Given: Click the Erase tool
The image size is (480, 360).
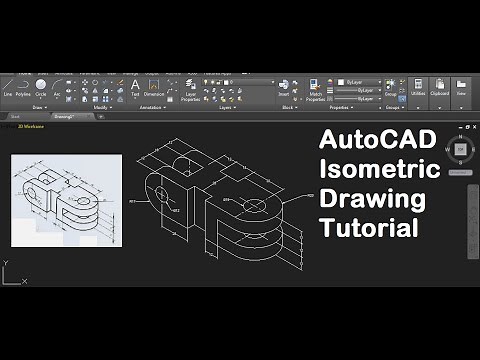Looking at the screenshot, I should pyautogui.click(x=120, y=82).
